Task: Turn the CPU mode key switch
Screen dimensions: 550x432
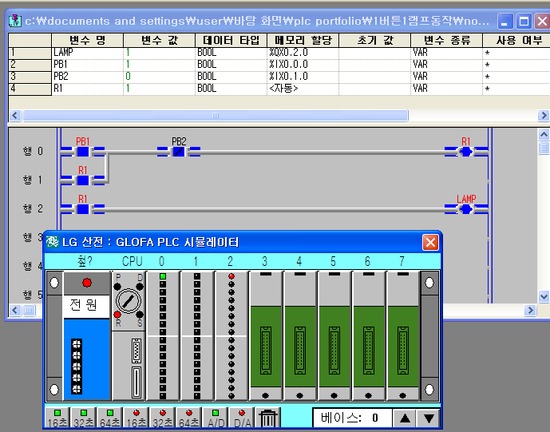Action: [128, 301]
